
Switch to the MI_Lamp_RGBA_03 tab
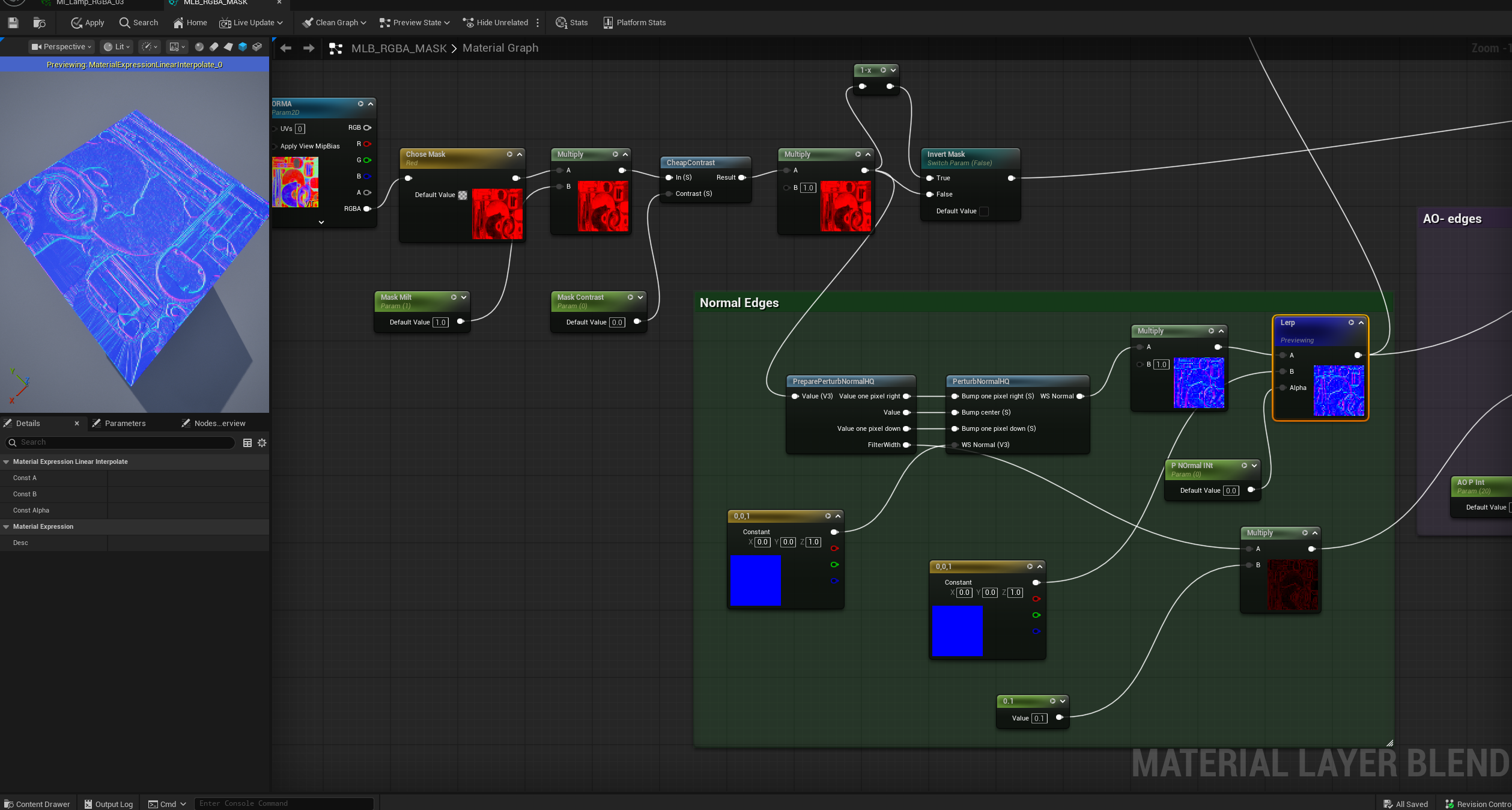pos(90,3)
